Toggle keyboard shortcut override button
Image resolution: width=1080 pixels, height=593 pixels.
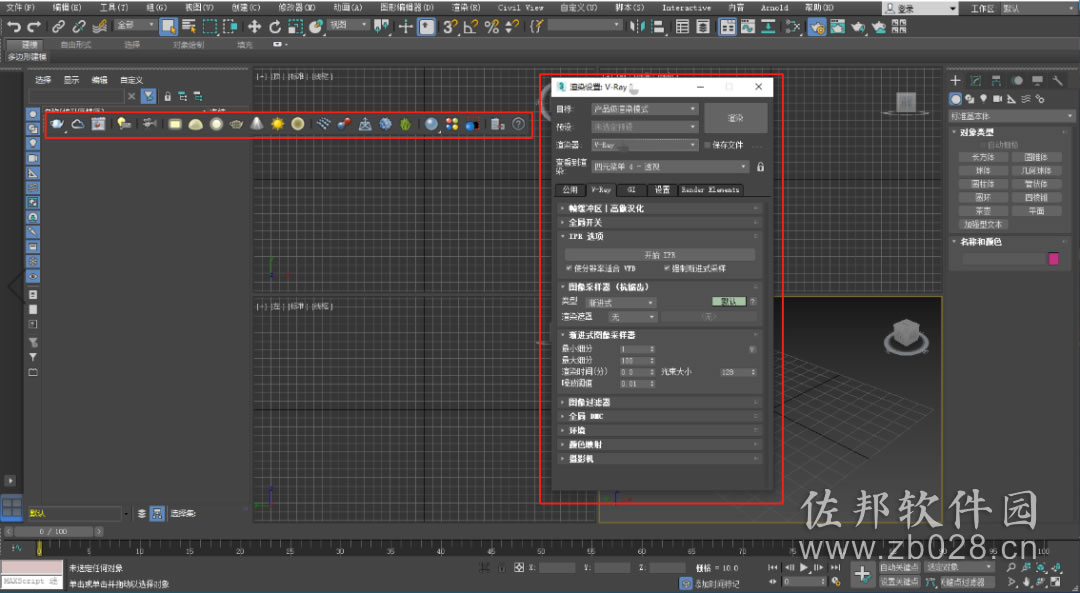click(427, 27)
